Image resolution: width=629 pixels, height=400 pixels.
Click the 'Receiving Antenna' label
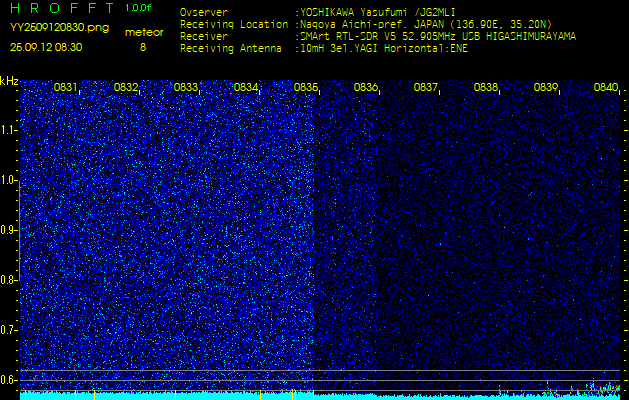point(231,49)
